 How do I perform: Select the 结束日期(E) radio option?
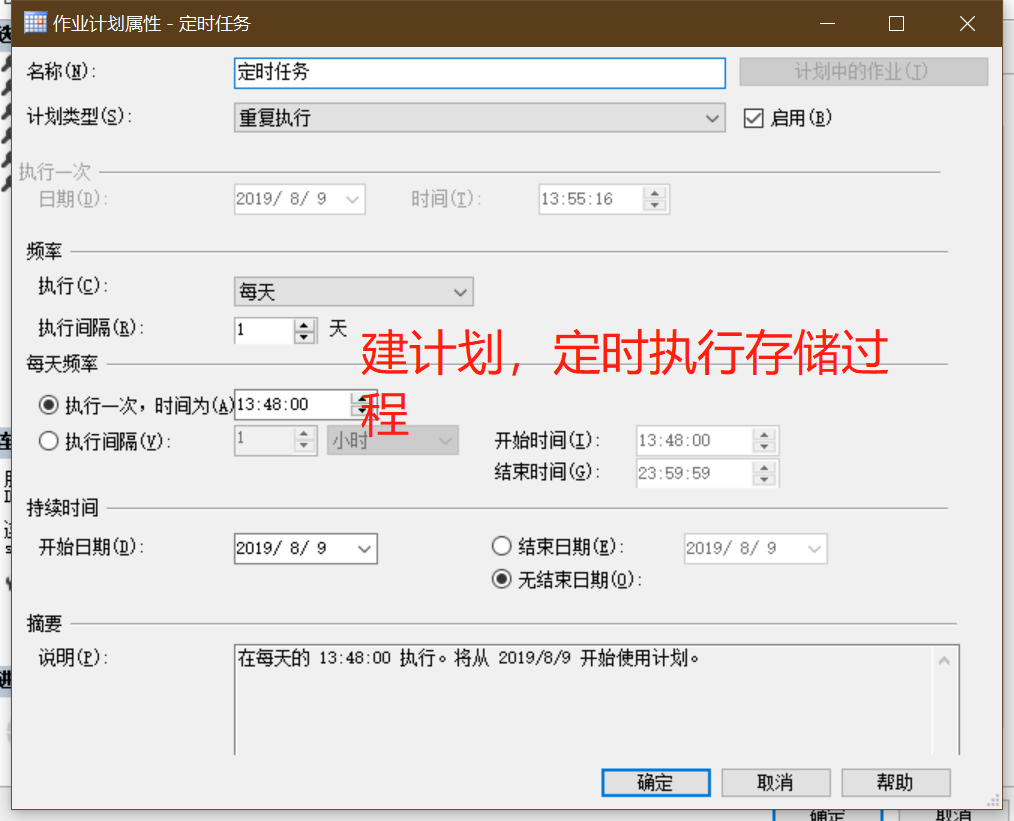(501, 545)
